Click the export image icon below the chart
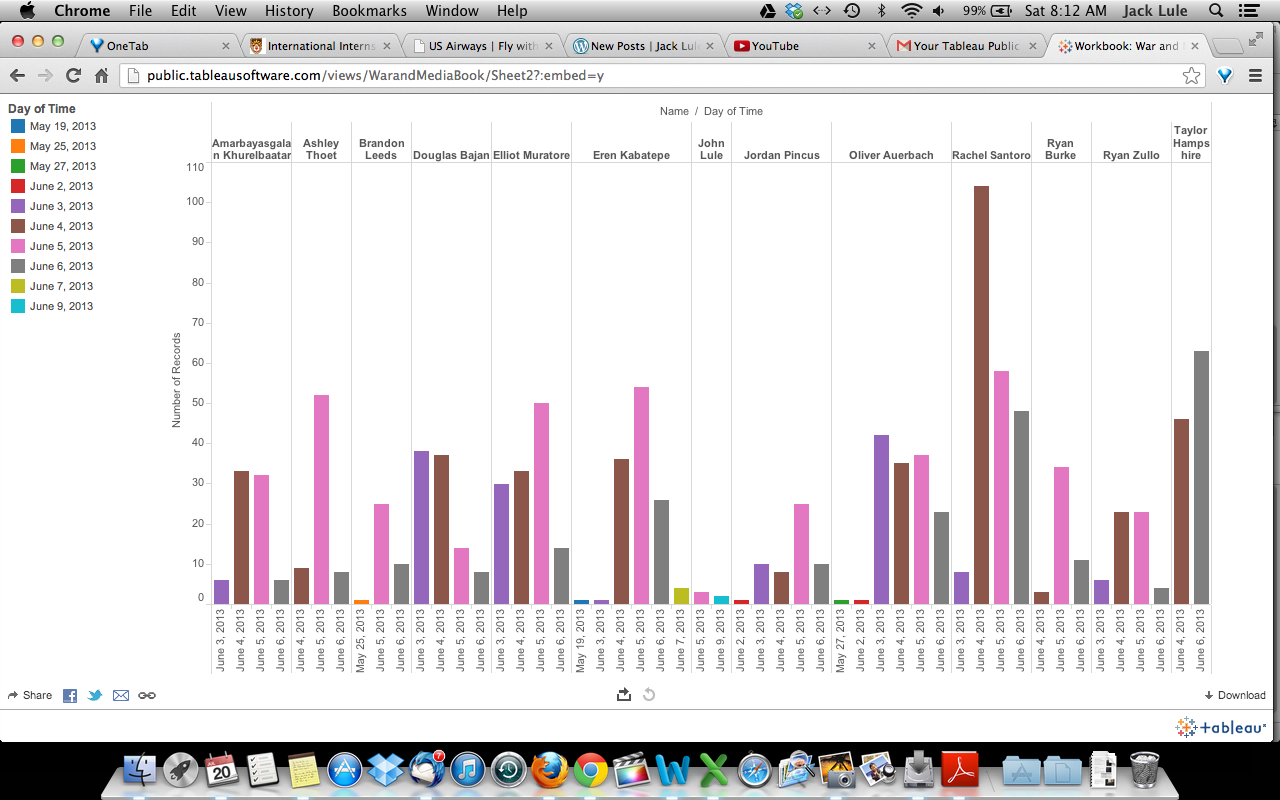 click(x=624, y=695)
